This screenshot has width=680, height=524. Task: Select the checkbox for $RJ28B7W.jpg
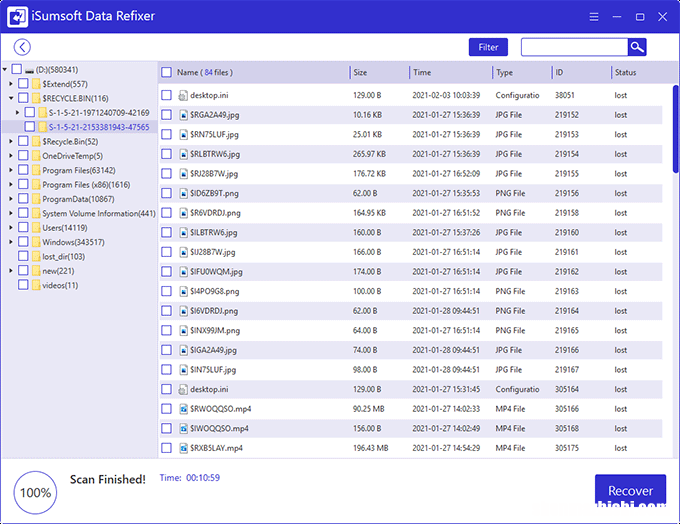167,174
